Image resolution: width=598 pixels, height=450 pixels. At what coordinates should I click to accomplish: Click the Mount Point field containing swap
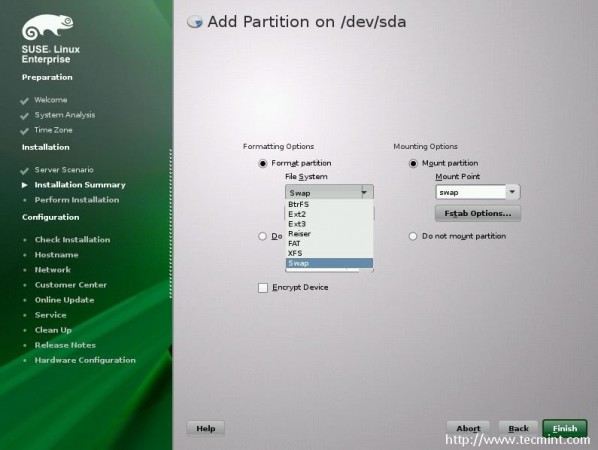[x=471, y=192]
